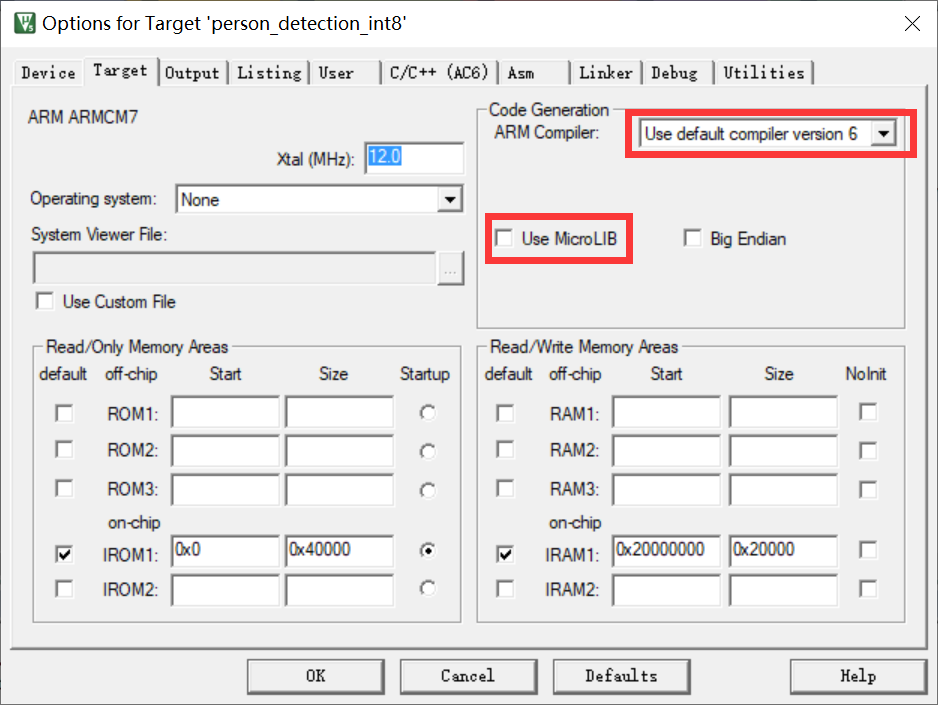The image size is (938, 705).
Task: Click the System Viewer File browse button
Action: click(x=450, y=268)
